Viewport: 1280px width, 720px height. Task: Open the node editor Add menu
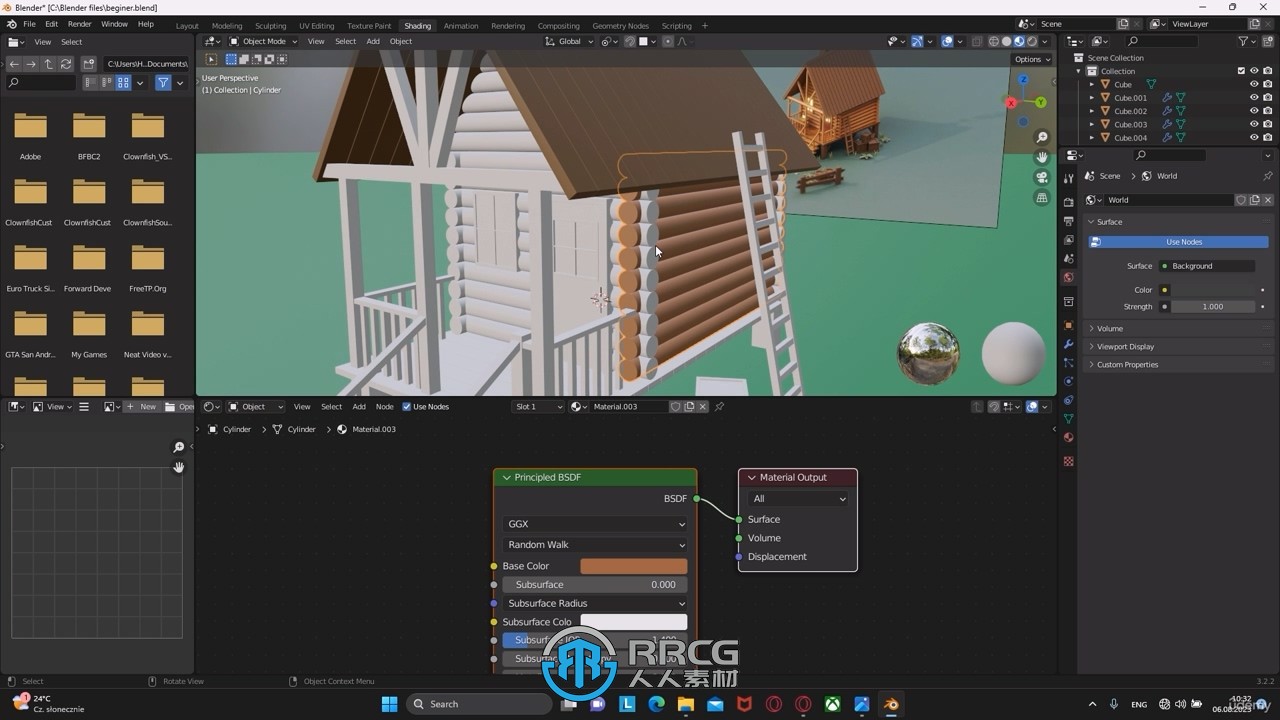(x=358, y=407)
